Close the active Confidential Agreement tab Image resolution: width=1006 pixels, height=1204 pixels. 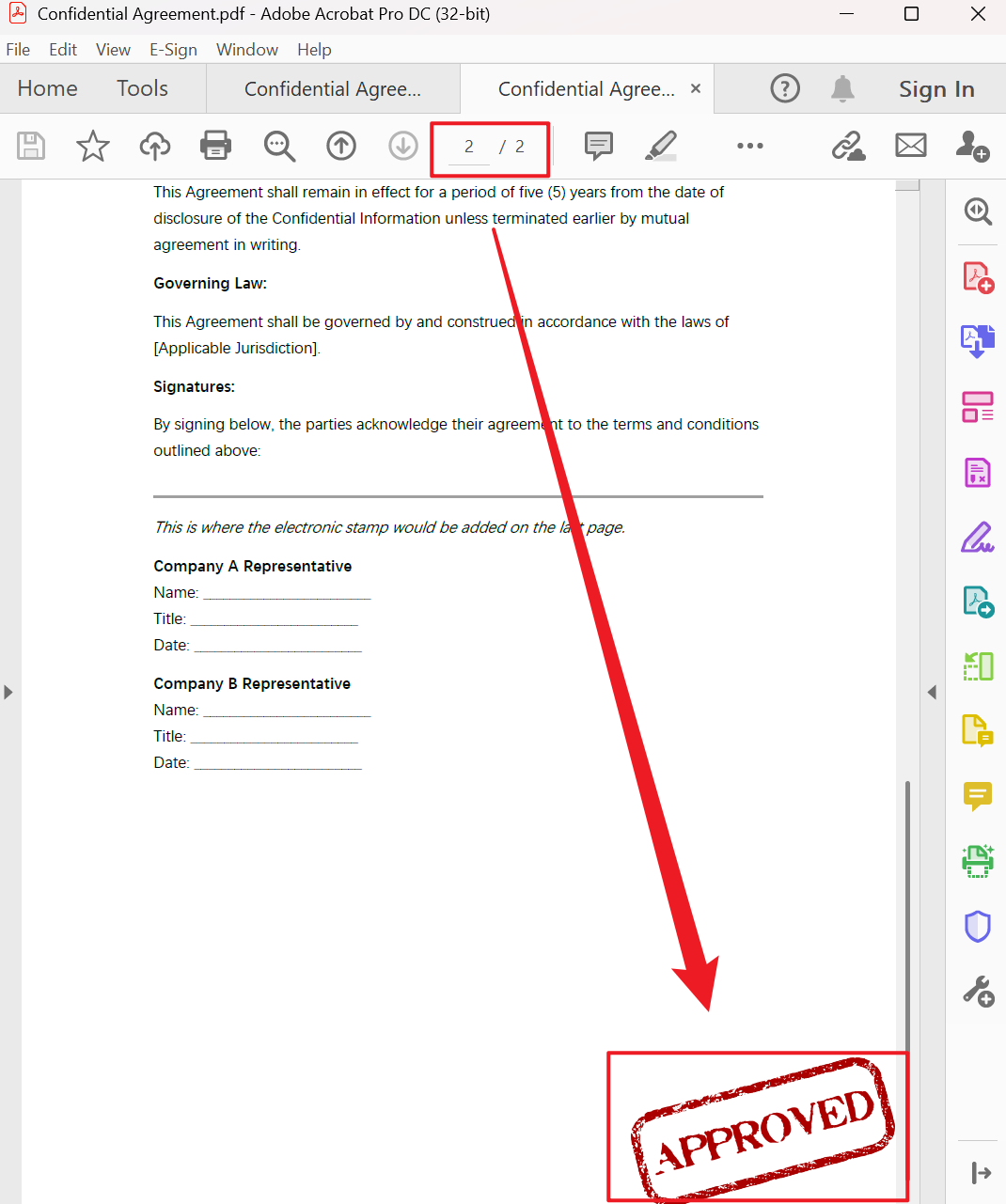[696, 88]
